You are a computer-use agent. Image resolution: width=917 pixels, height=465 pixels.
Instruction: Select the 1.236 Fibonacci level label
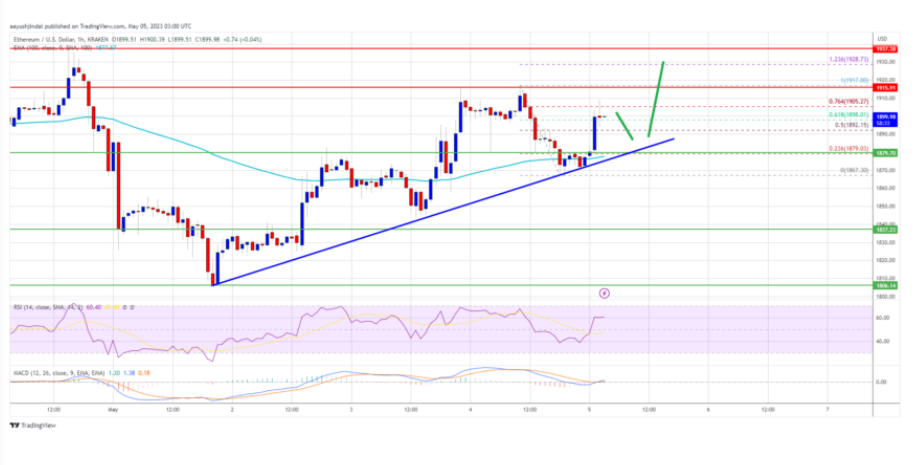(843, 62)
